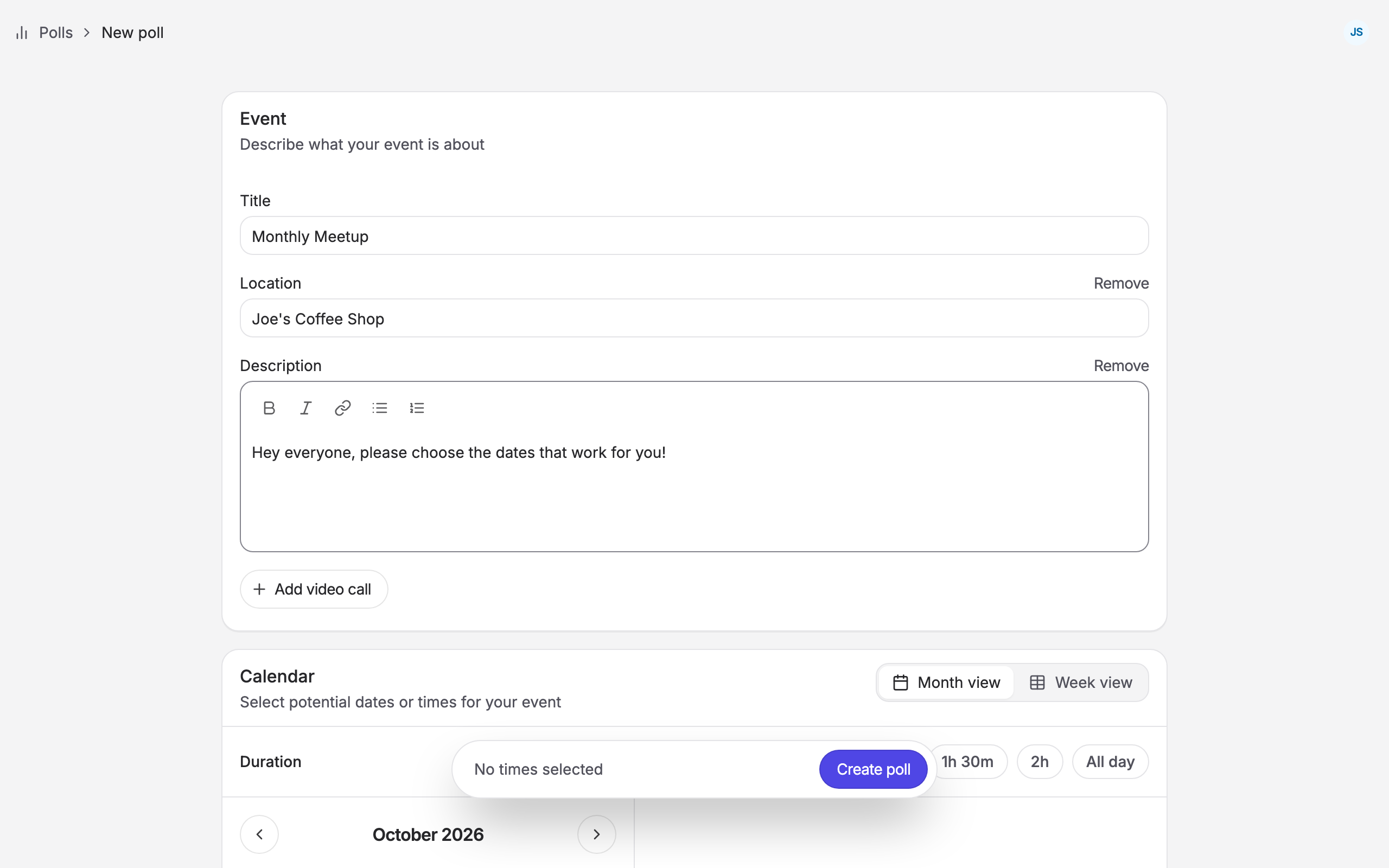
Task: Click the No times selected text
Action: click(538, 769)
